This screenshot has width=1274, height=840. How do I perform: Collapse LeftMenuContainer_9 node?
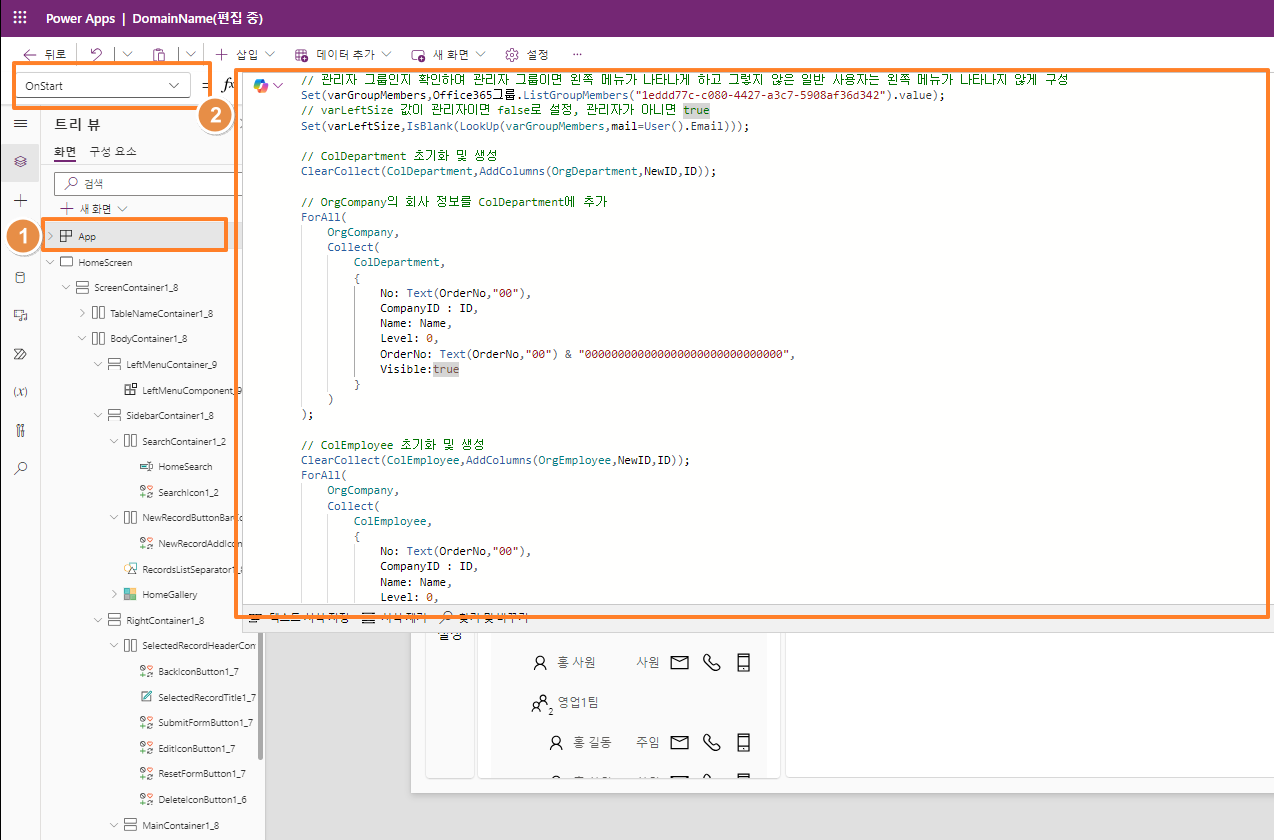(98, 364)
